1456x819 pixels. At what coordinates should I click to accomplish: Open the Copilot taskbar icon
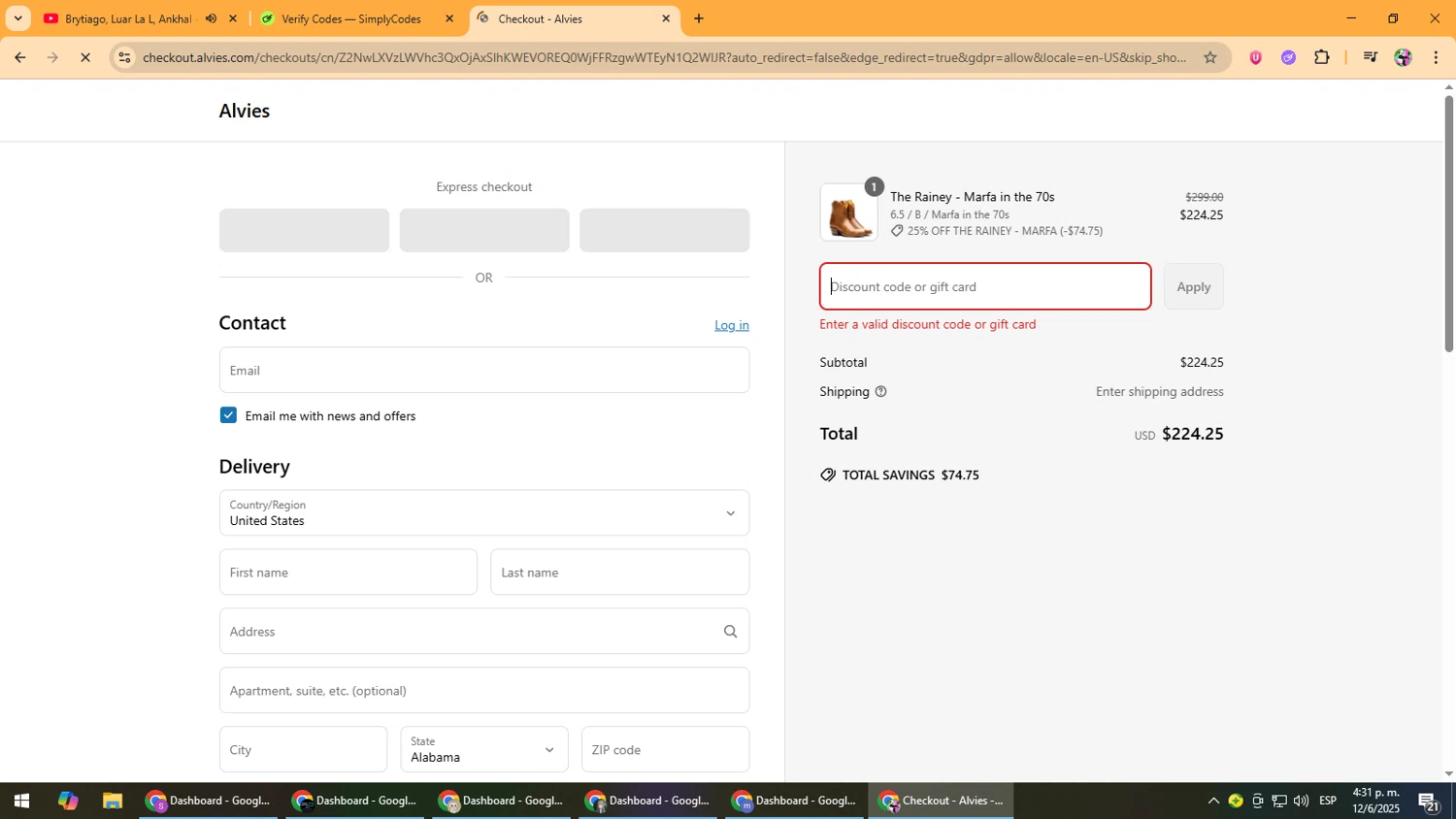tap(67, 801)
